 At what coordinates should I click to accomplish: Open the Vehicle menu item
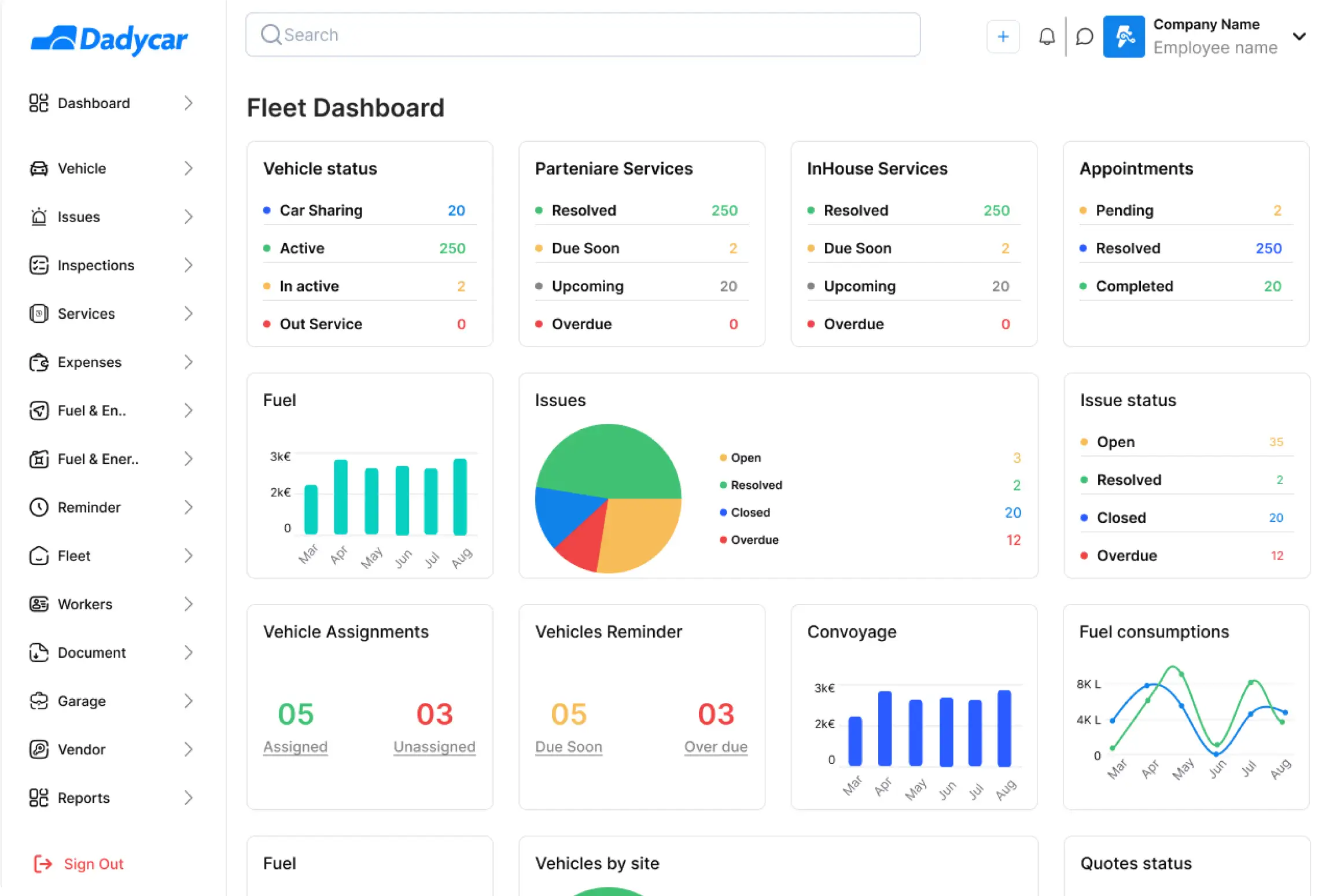coord(112,168)
